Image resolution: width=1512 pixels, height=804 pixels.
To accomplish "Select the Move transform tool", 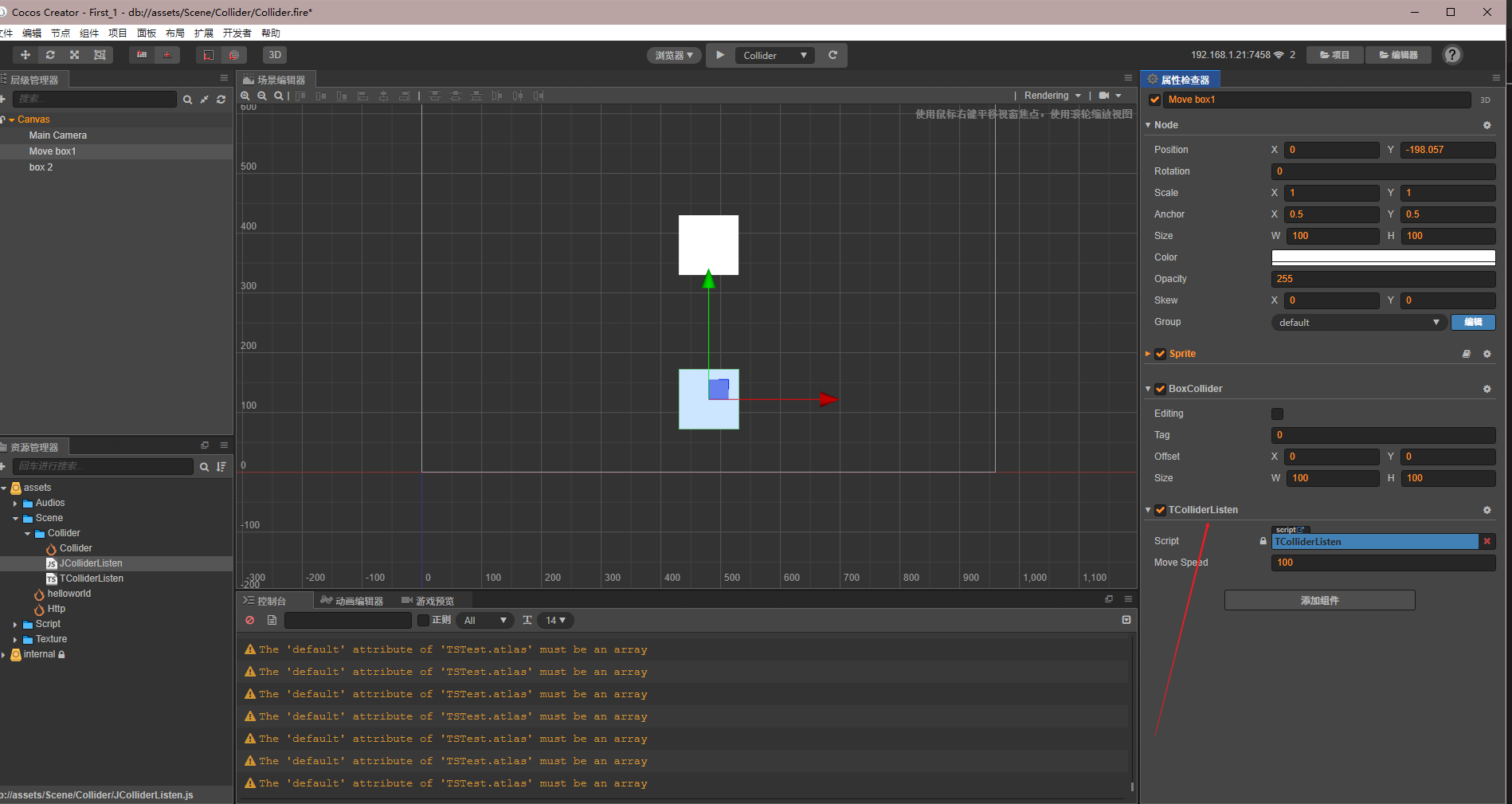I will 25,54.
